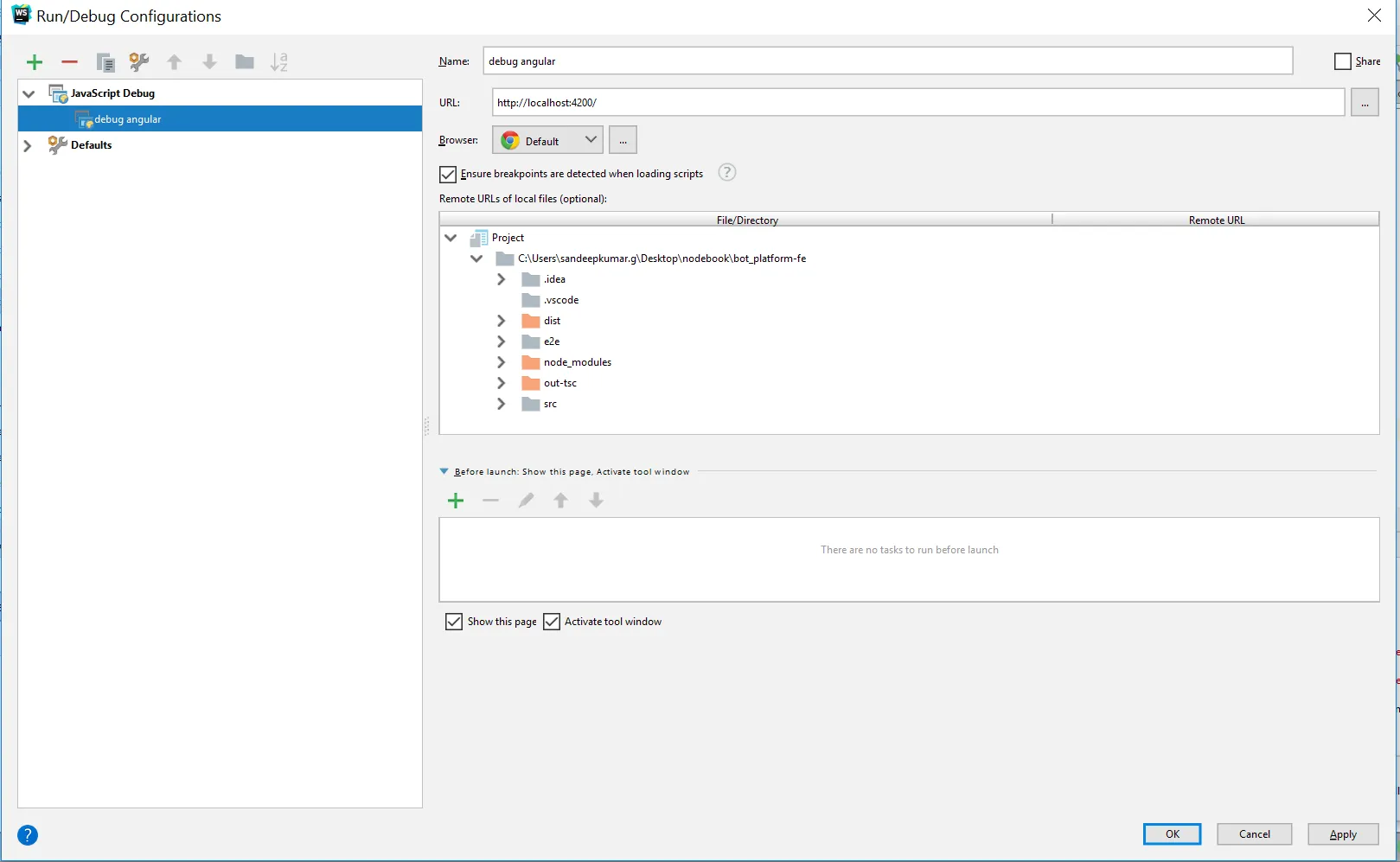Expand the node_modules folder
Screen dimensions: 1400x862
[x=502, y=362]
